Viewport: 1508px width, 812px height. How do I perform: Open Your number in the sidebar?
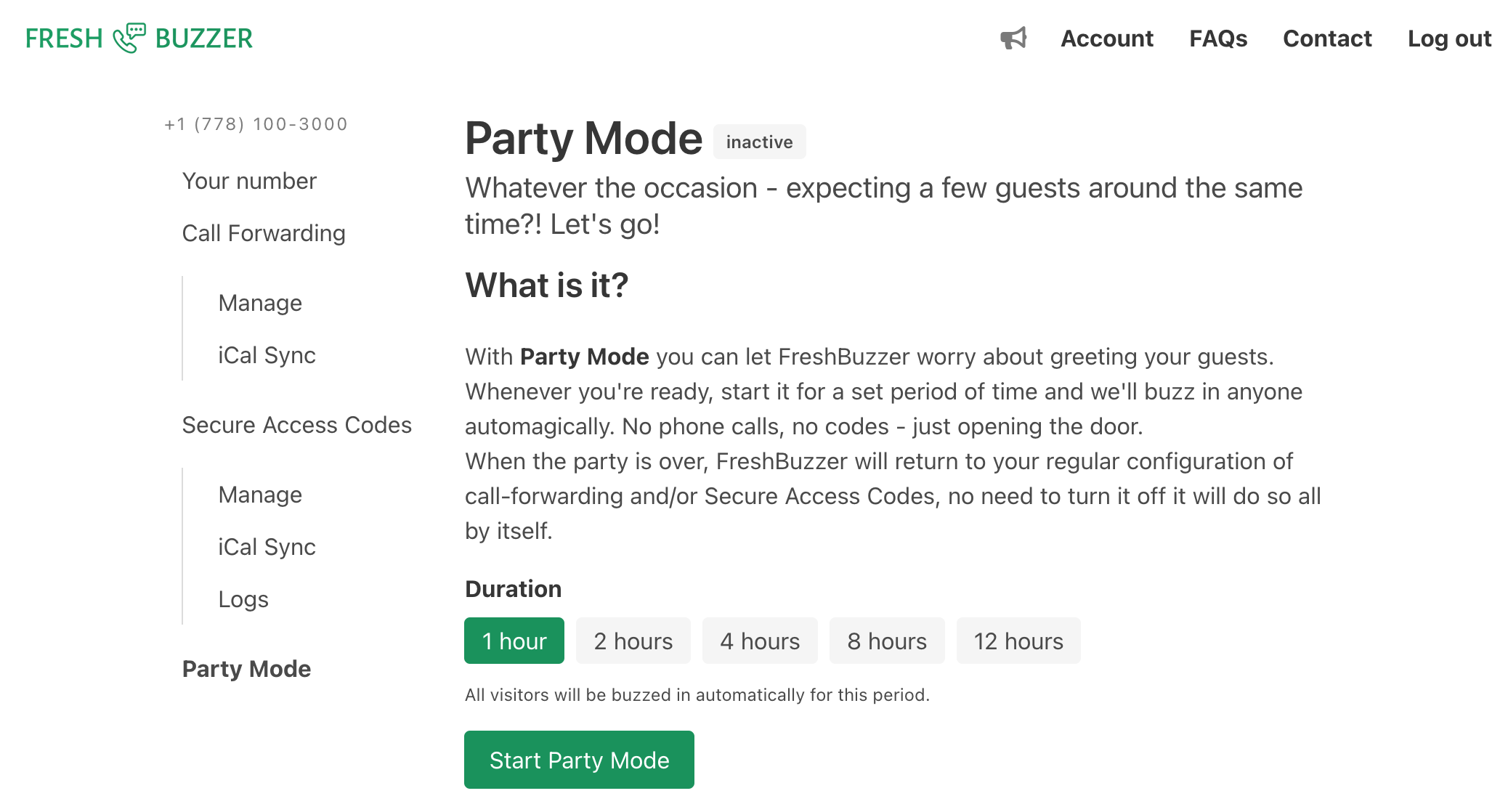point(249,181)
